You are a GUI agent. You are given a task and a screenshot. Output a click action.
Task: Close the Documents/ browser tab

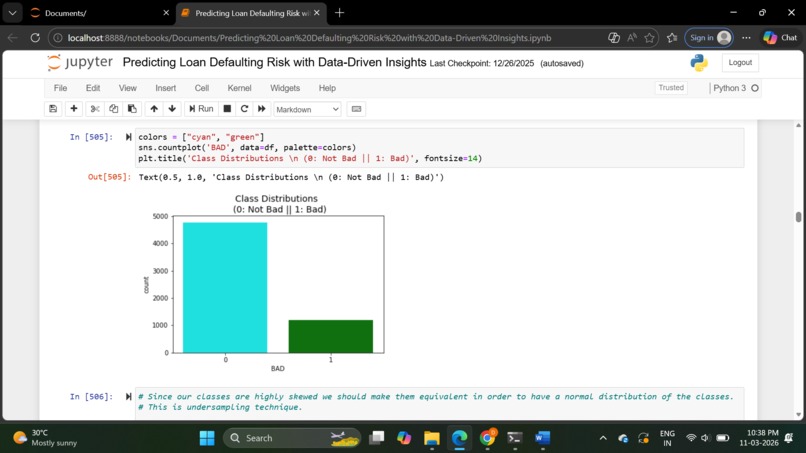[166, 13]
